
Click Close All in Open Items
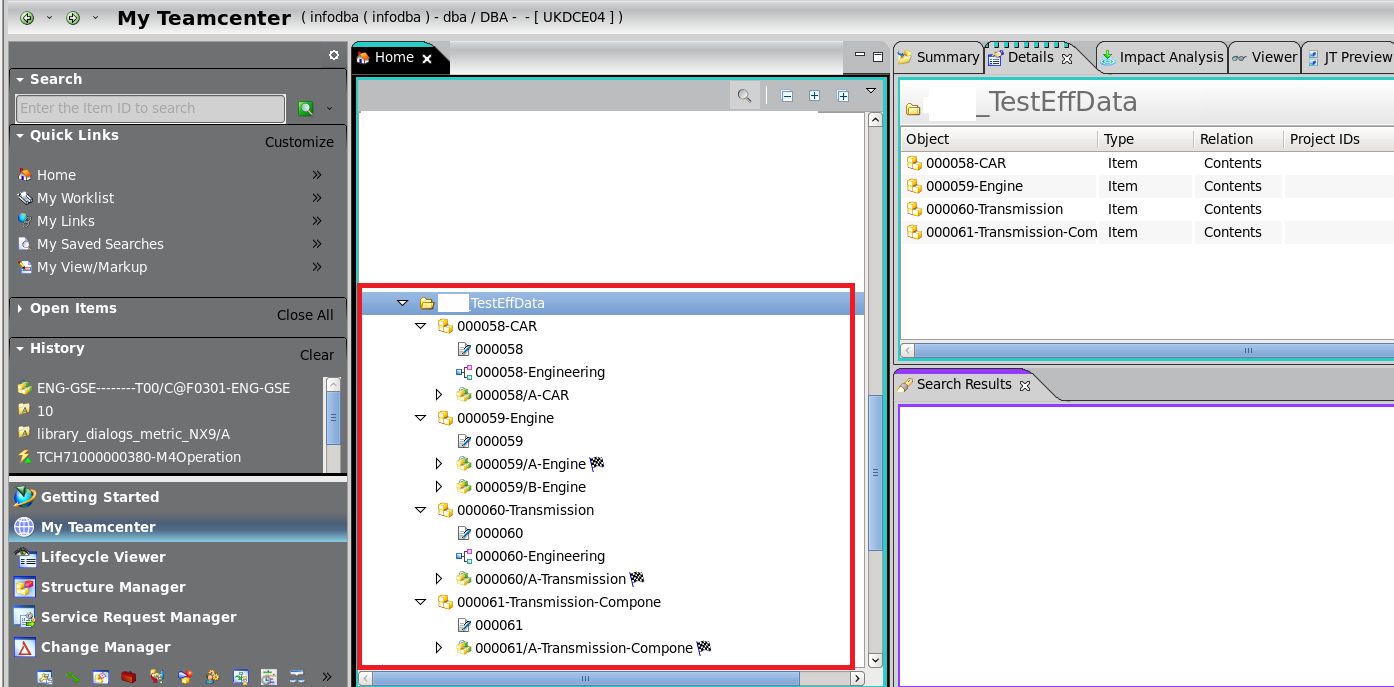[305, 315]
